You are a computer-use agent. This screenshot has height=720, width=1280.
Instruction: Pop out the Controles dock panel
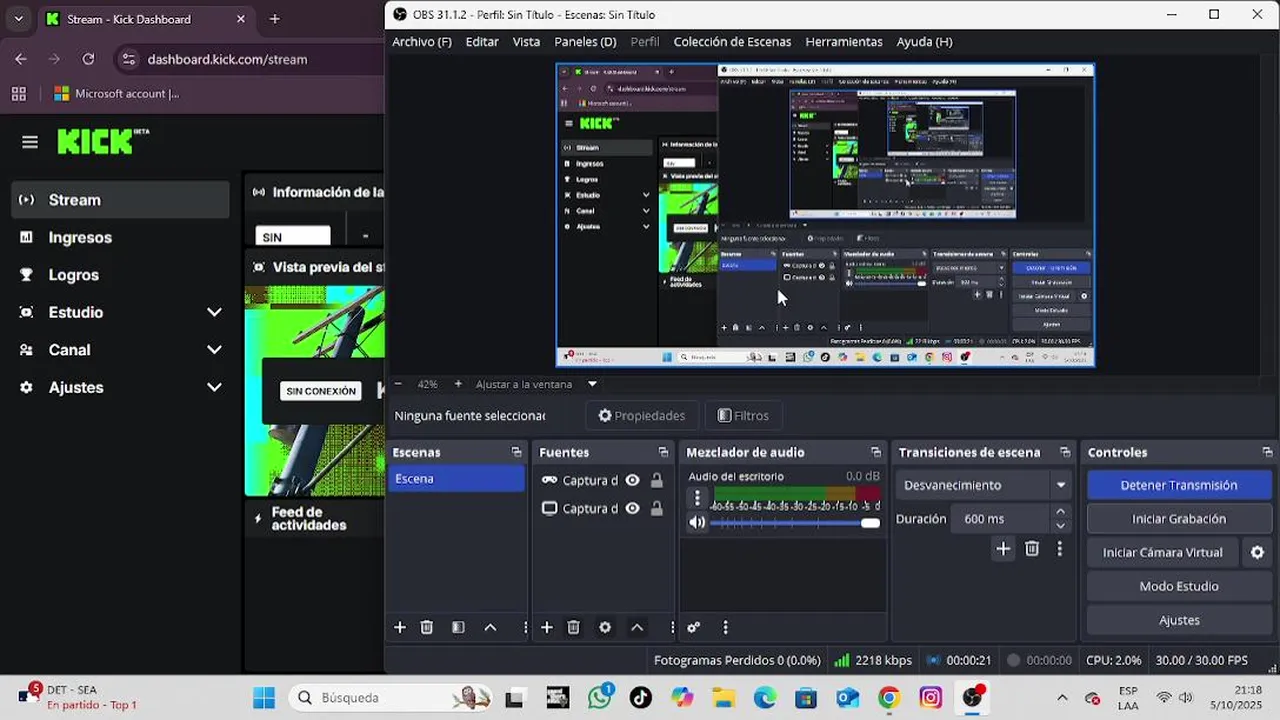click(x=1267, y=452)
